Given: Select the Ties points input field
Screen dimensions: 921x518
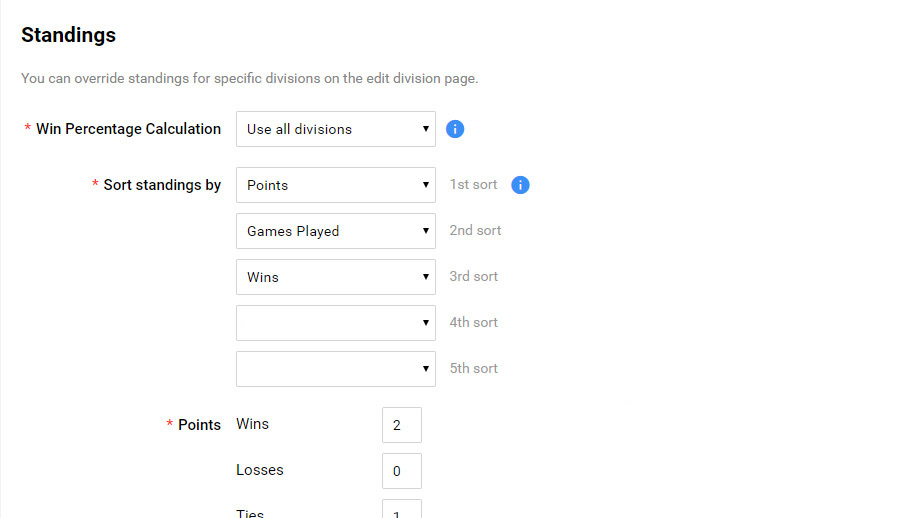Looking at the screenshot, I should pos(401,509).
